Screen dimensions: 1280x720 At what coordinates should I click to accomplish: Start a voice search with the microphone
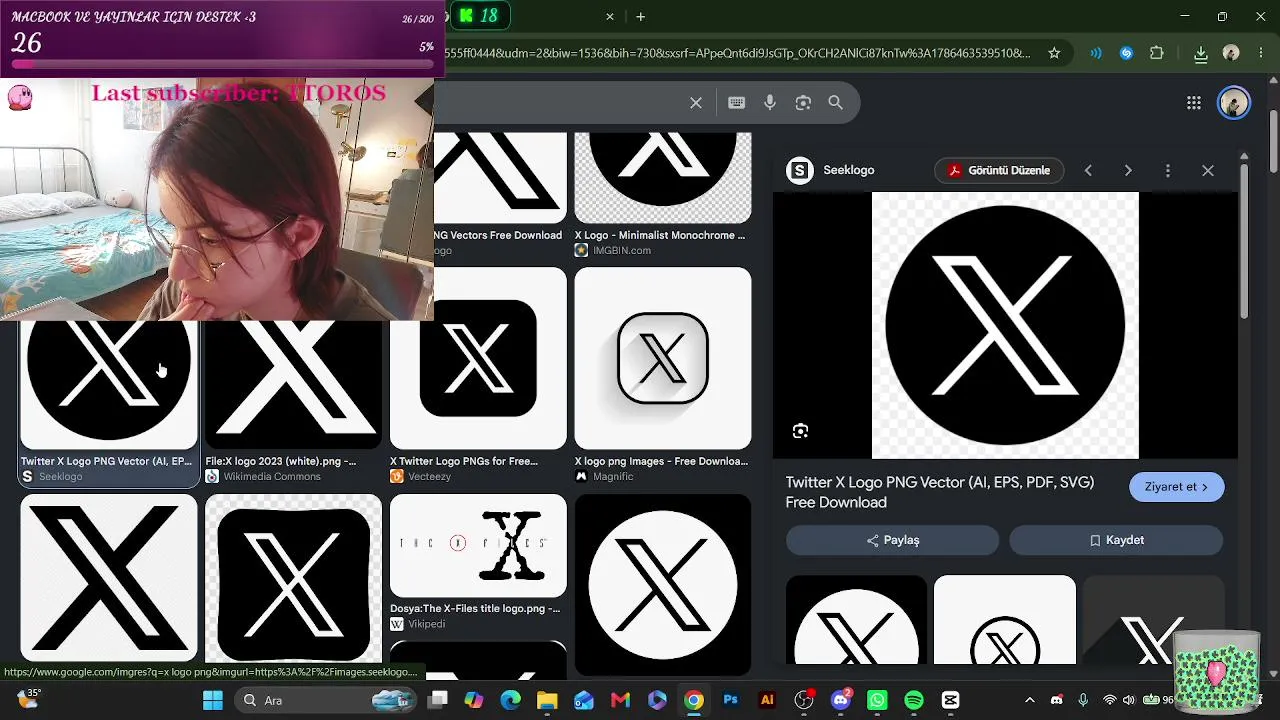pos(770,102)
